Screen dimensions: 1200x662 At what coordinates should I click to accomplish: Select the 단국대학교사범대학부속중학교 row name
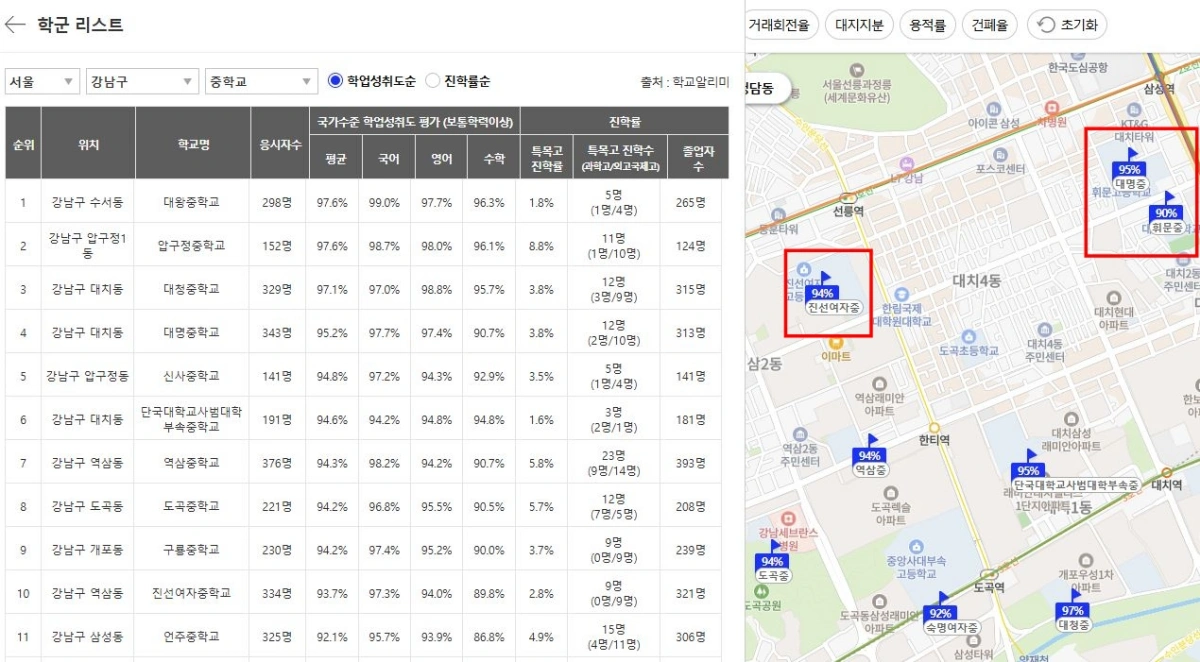click(191, 419)
